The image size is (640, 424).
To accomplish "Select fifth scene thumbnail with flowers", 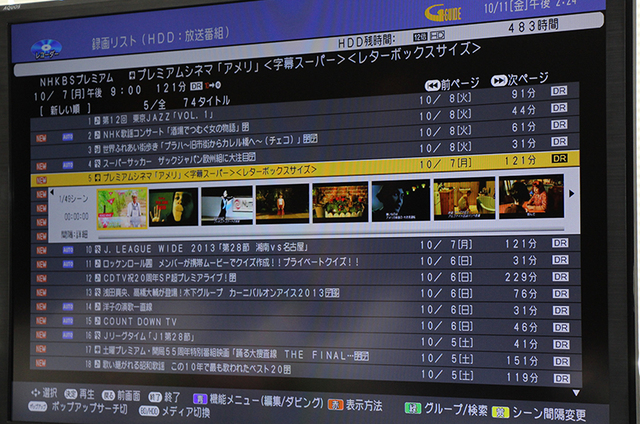I will pos(340,202).
